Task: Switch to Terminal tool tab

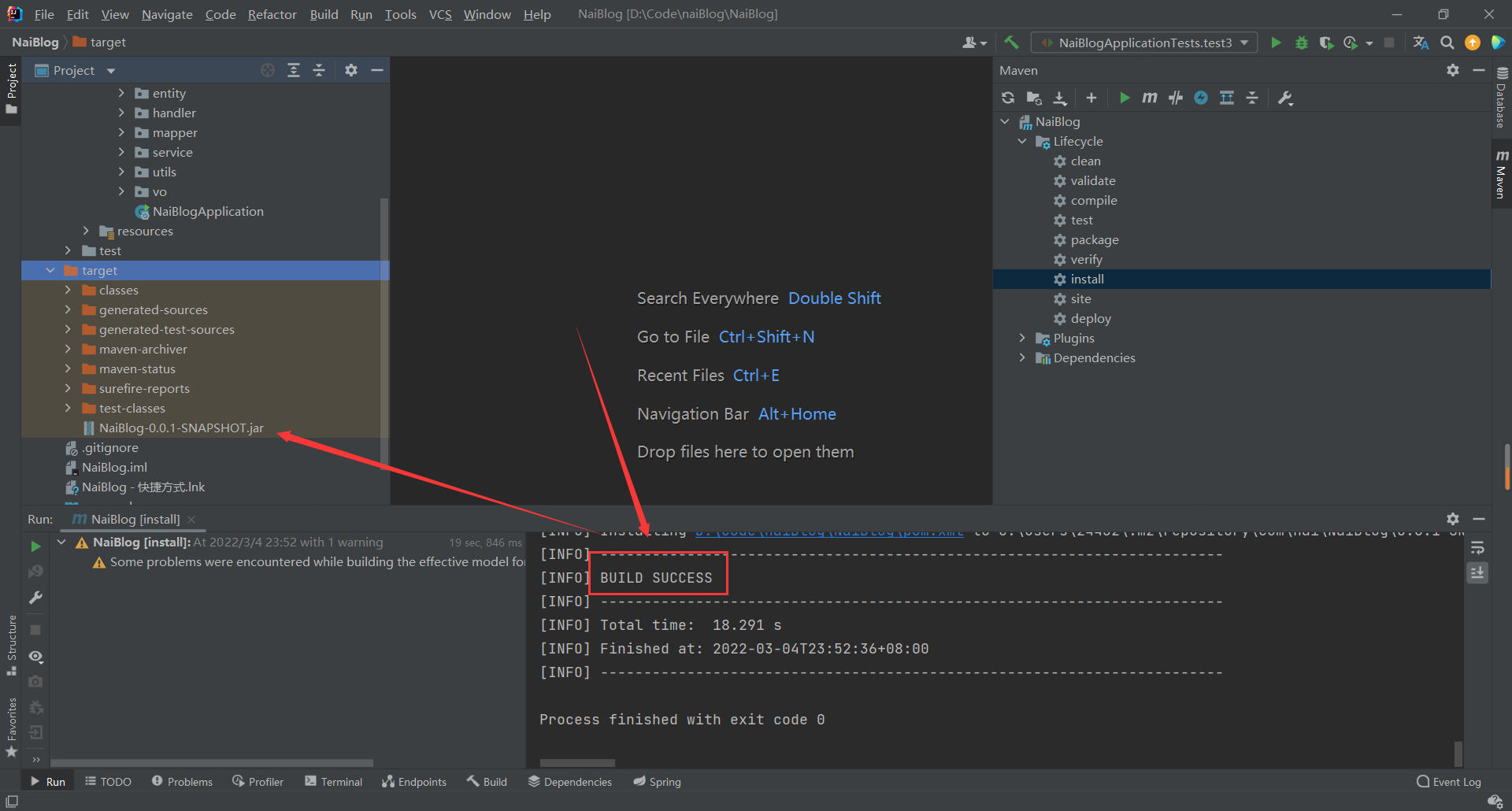Action: (333, 781)
